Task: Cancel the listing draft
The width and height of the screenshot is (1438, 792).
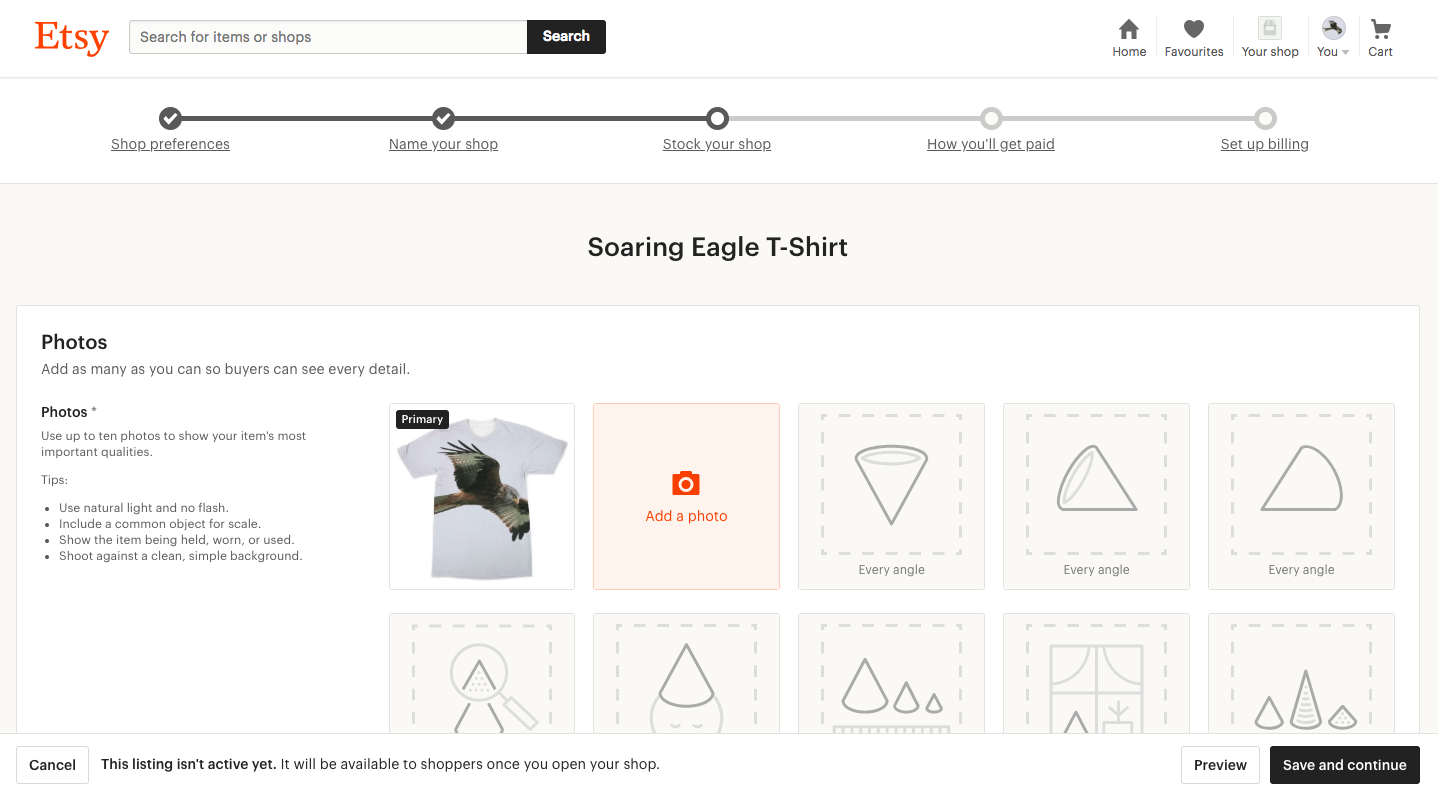Action: 52,764
